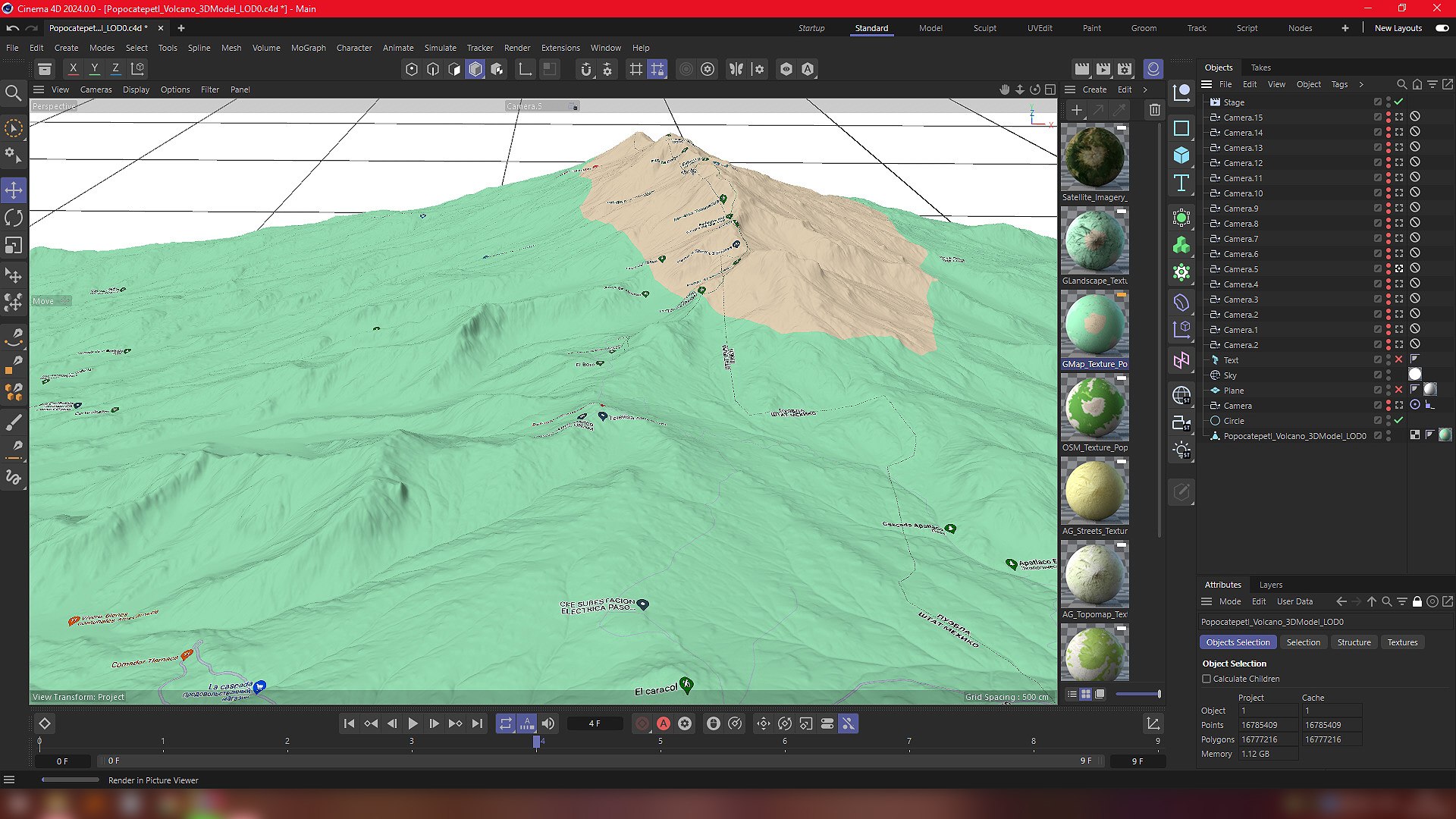Viewport: 1456px width, 819px height.
Task: Open the timeline keyframe diamond button
Action: click(45, 723)
